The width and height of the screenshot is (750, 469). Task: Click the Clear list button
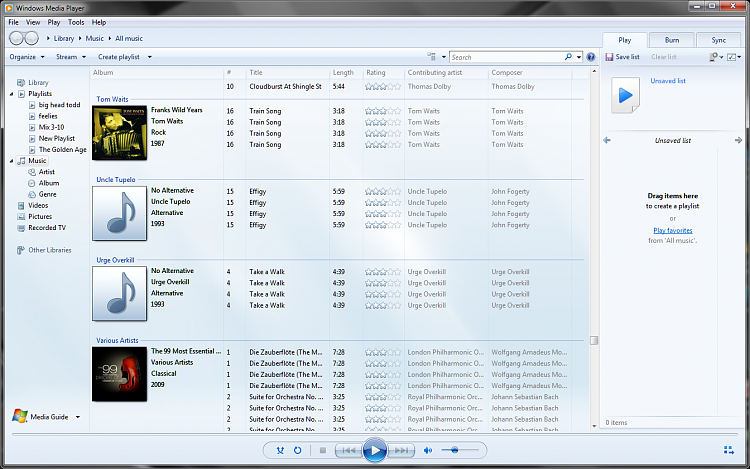click(663, 57)
